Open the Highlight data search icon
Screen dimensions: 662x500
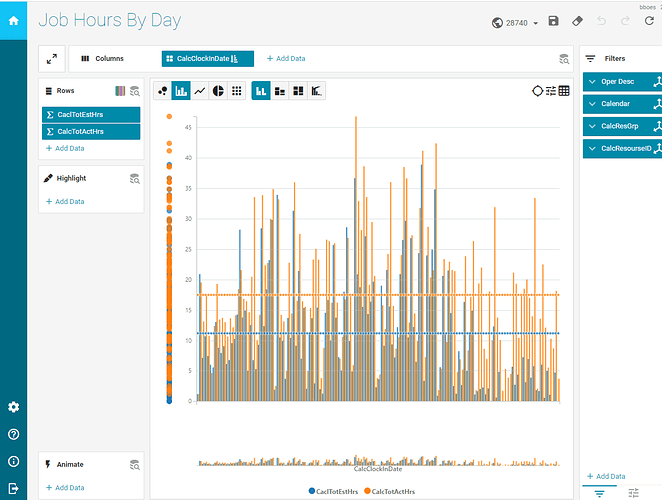tap(135, 179)
